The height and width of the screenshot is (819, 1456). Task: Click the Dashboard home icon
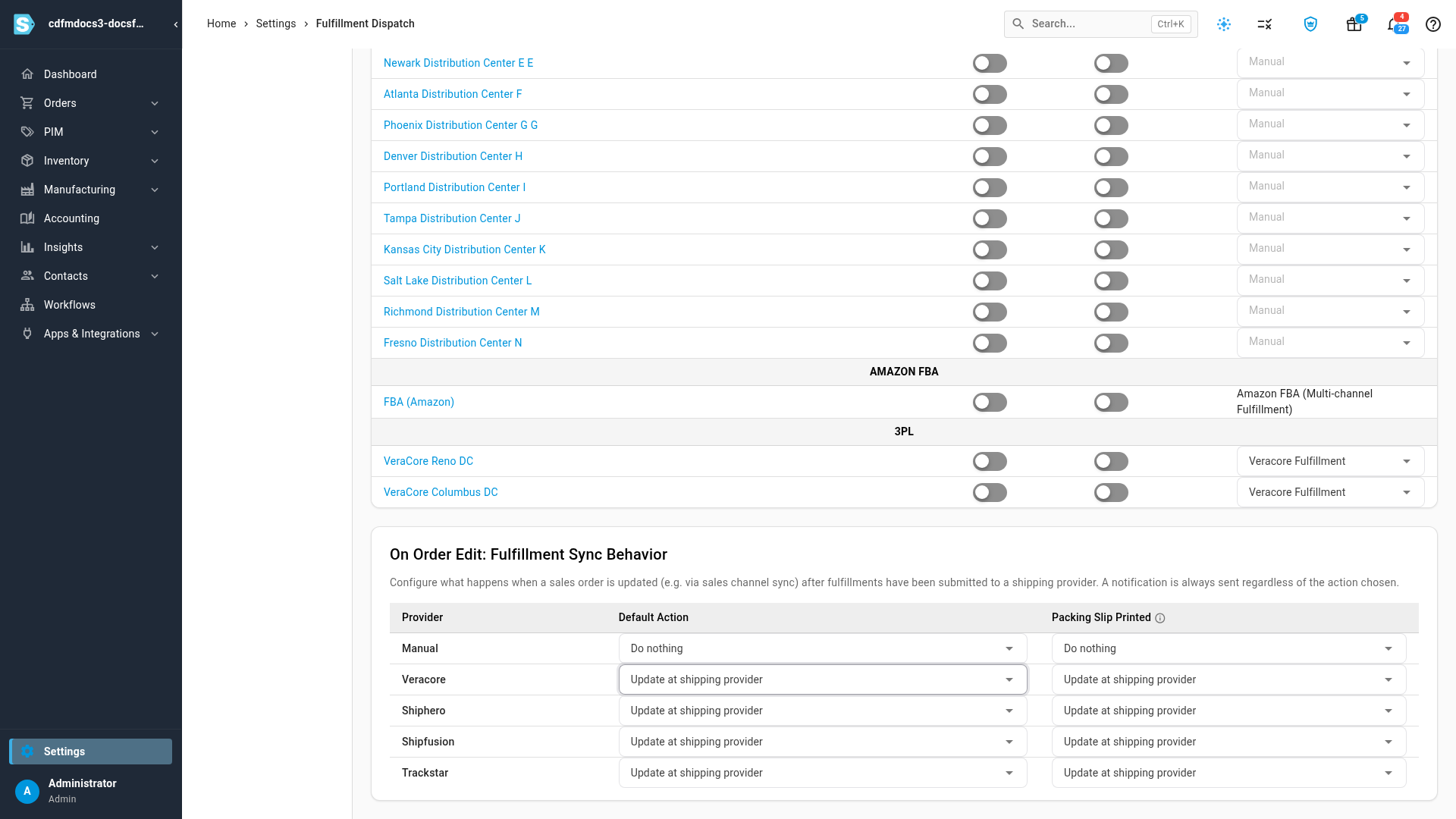27,74
